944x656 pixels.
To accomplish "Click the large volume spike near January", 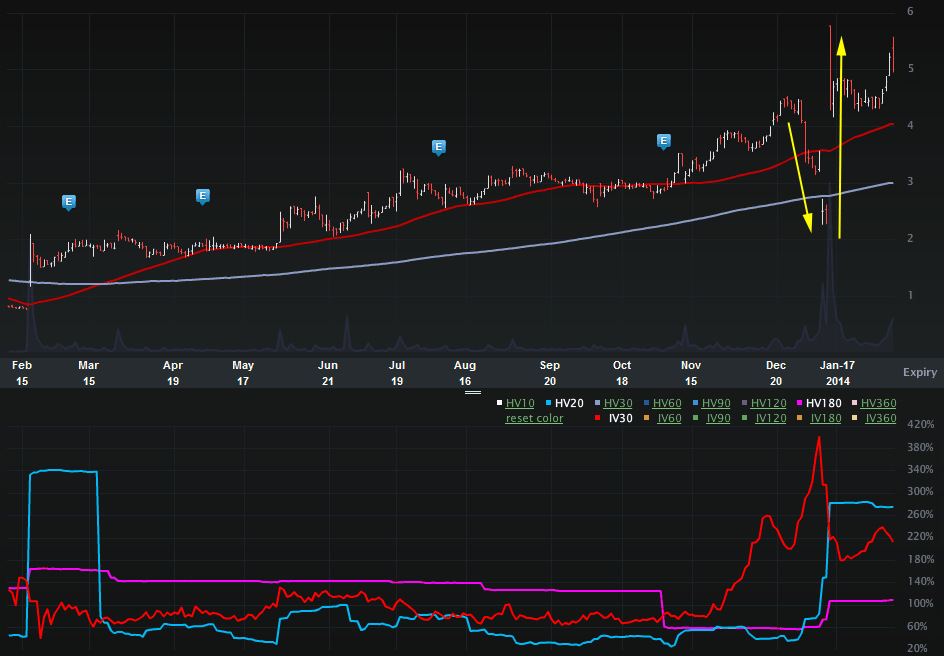I will click(x=829, y=290).
